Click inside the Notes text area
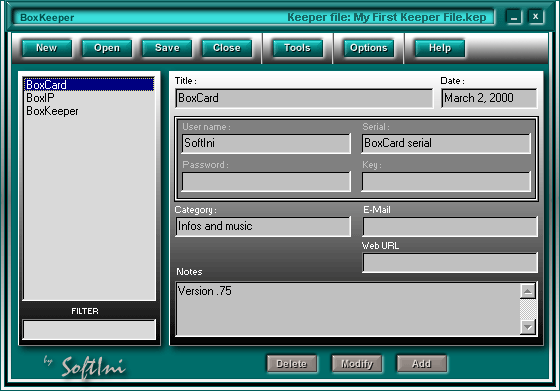This screenshot has height=391, width=560. click(348, 309)
